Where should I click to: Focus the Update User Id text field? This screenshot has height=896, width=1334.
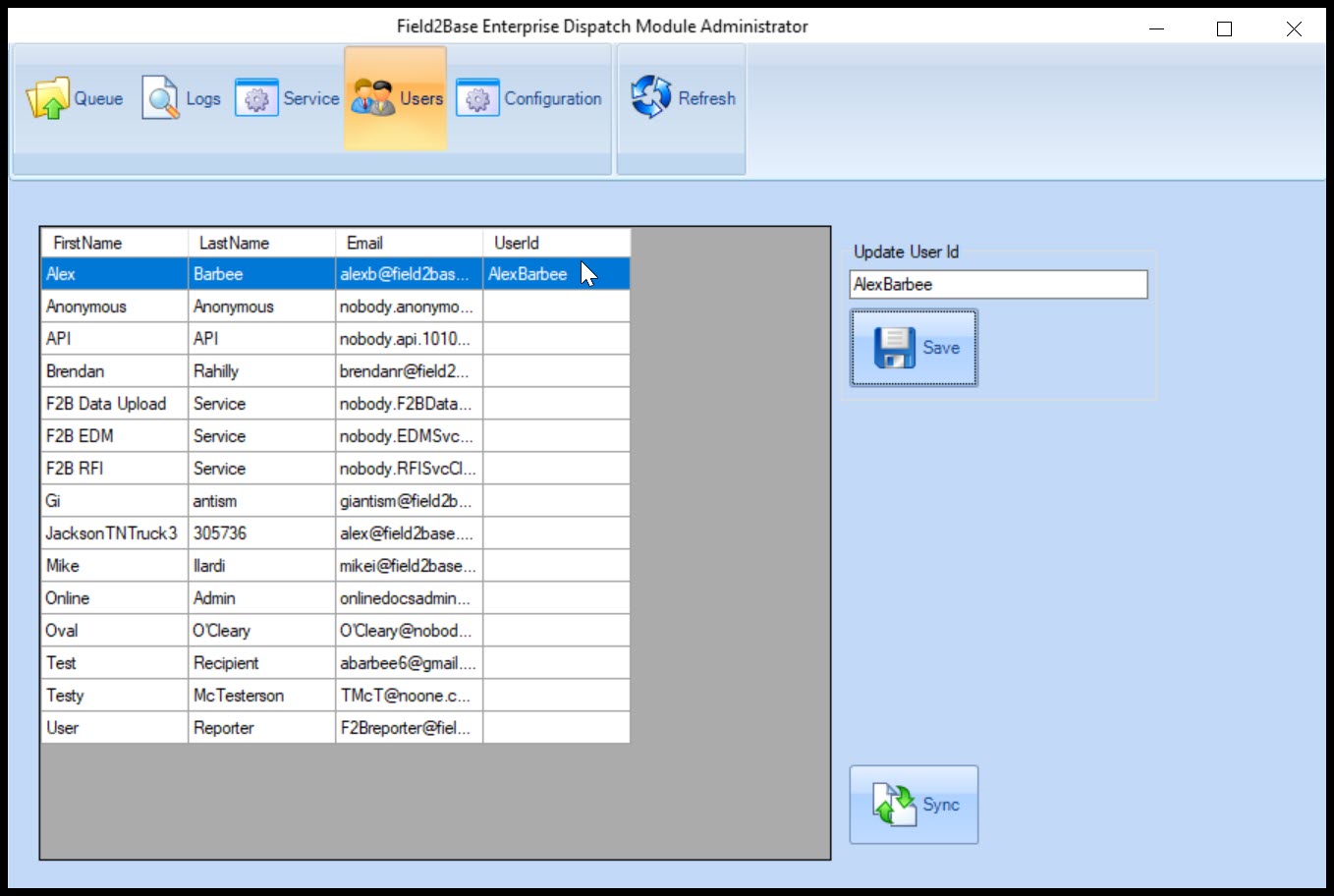[998, 284]
